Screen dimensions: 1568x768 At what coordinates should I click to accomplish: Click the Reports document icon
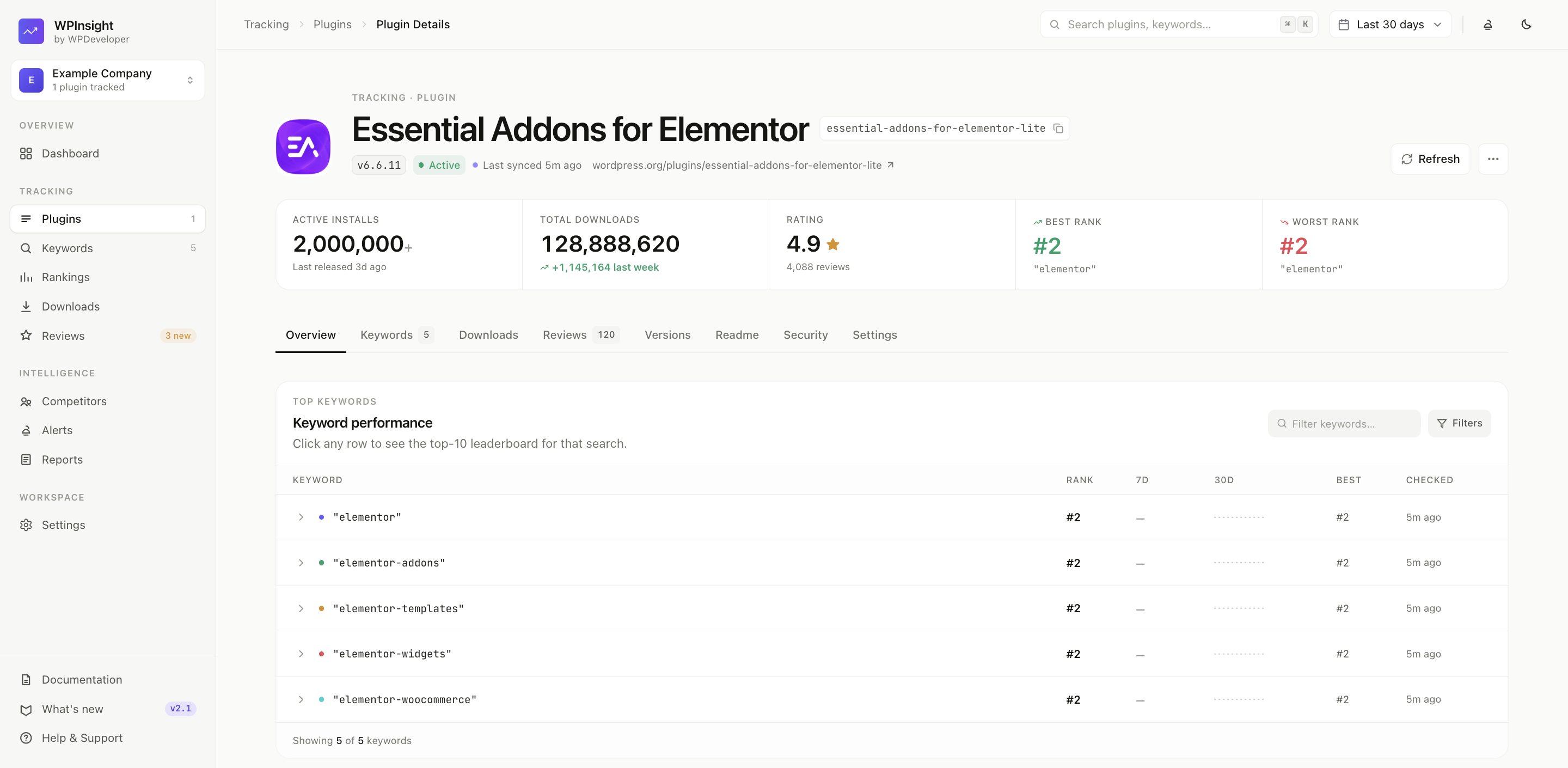(26, 460)
